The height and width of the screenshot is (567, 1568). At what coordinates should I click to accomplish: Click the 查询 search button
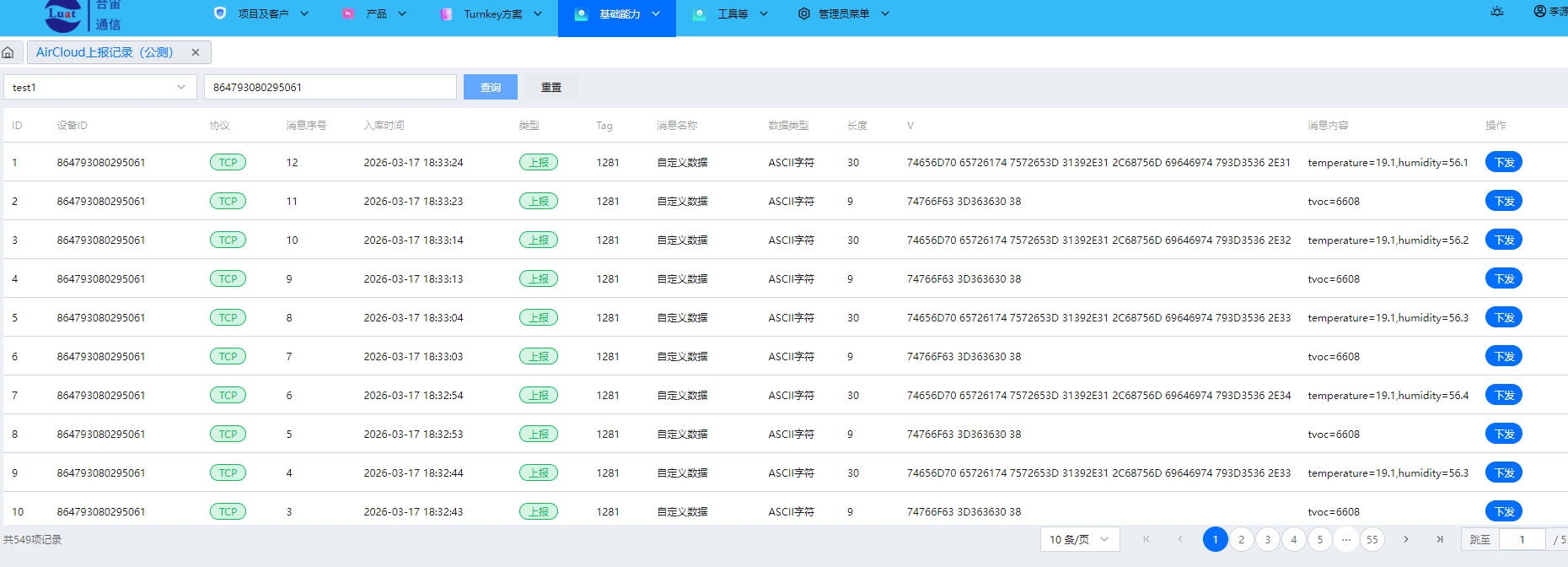tap(491, 87)
